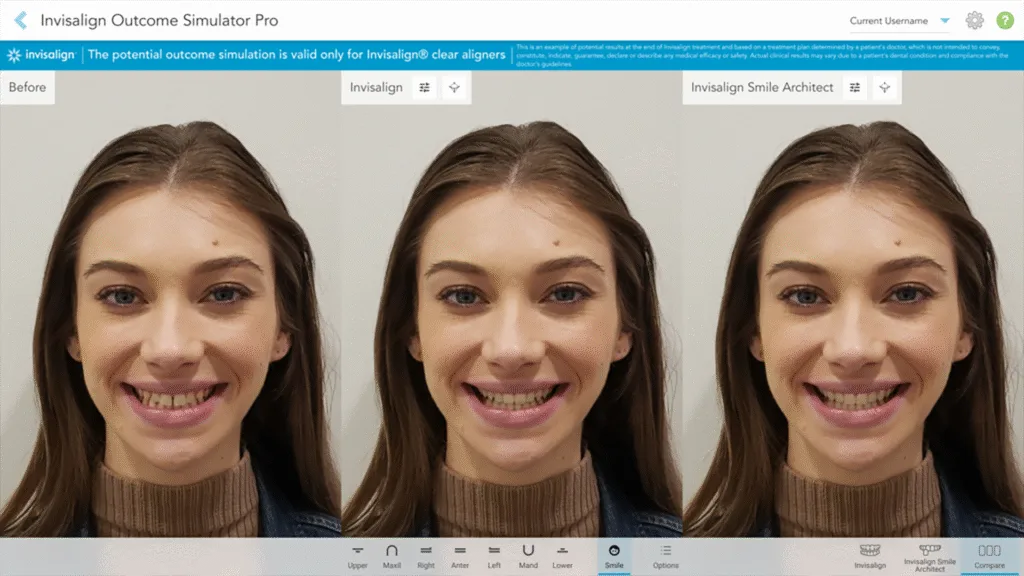The image size is (1024, 576).
Task: Switch to the Right view
Action: [425, 556]
